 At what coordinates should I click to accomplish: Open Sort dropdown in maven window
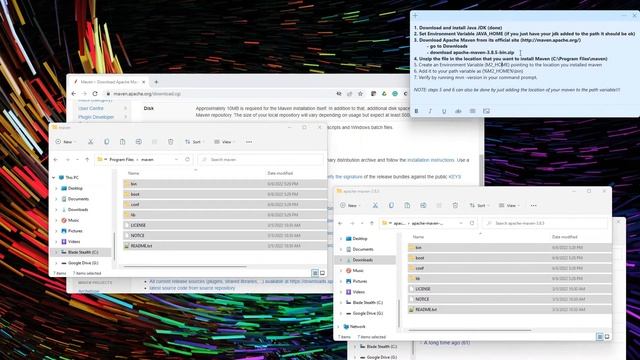(195, 142)
